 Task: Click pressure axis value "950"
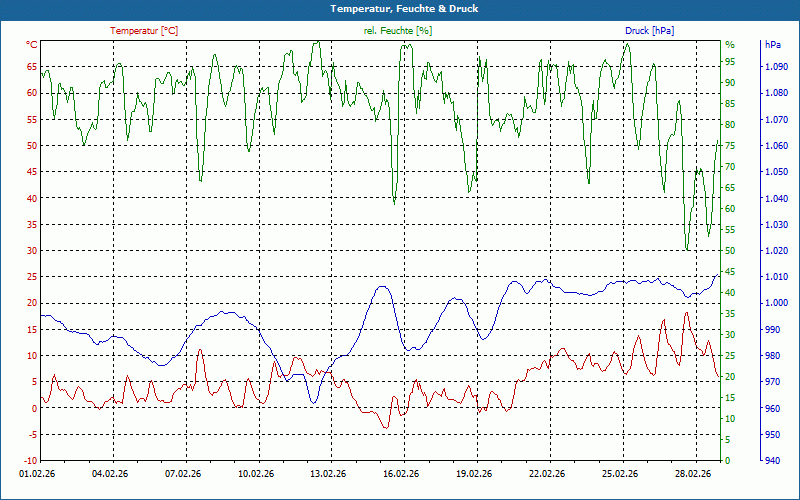772,435
